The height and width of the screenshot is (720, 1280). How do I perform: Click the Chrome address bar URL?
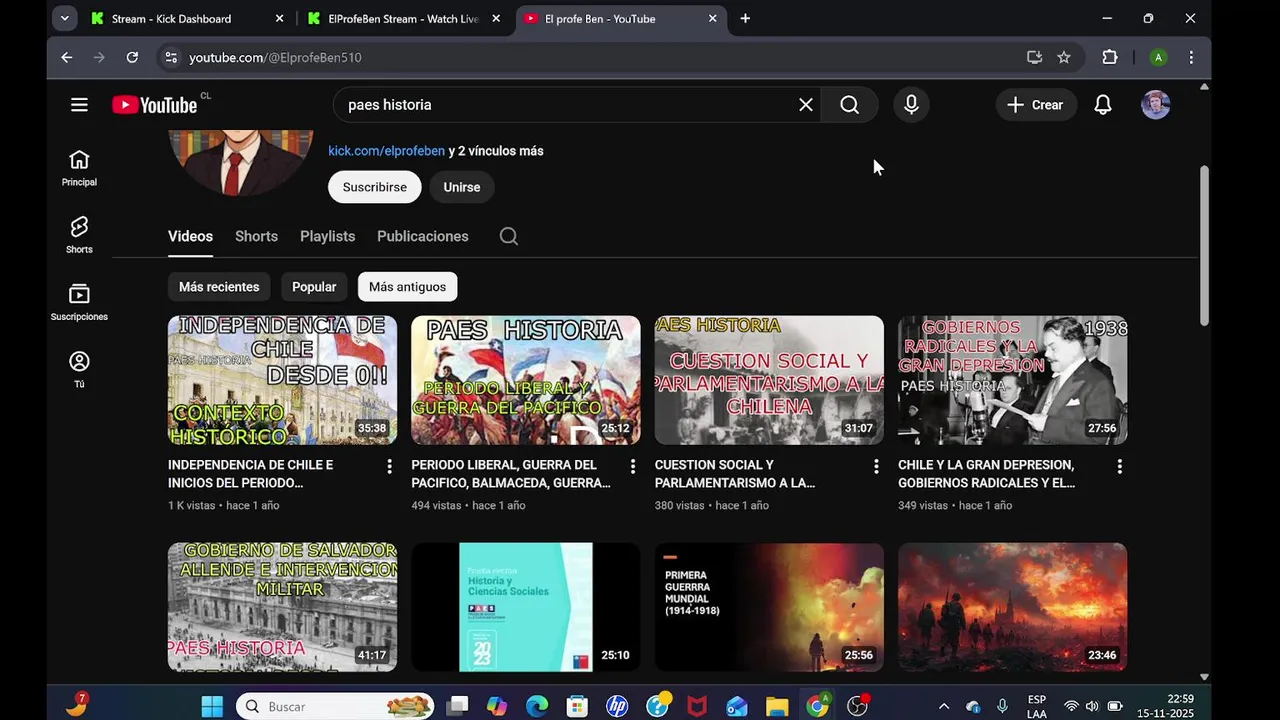point(275,58)
